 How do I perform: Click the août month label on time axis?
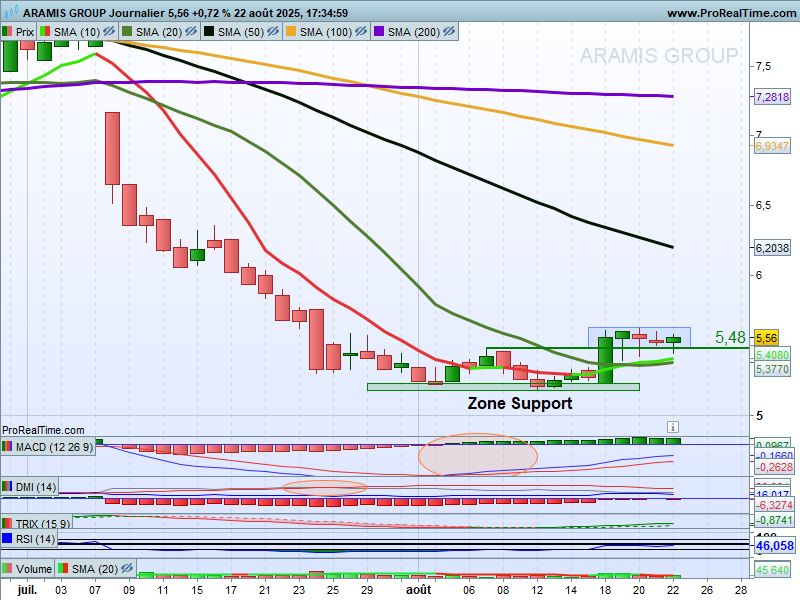418,590
